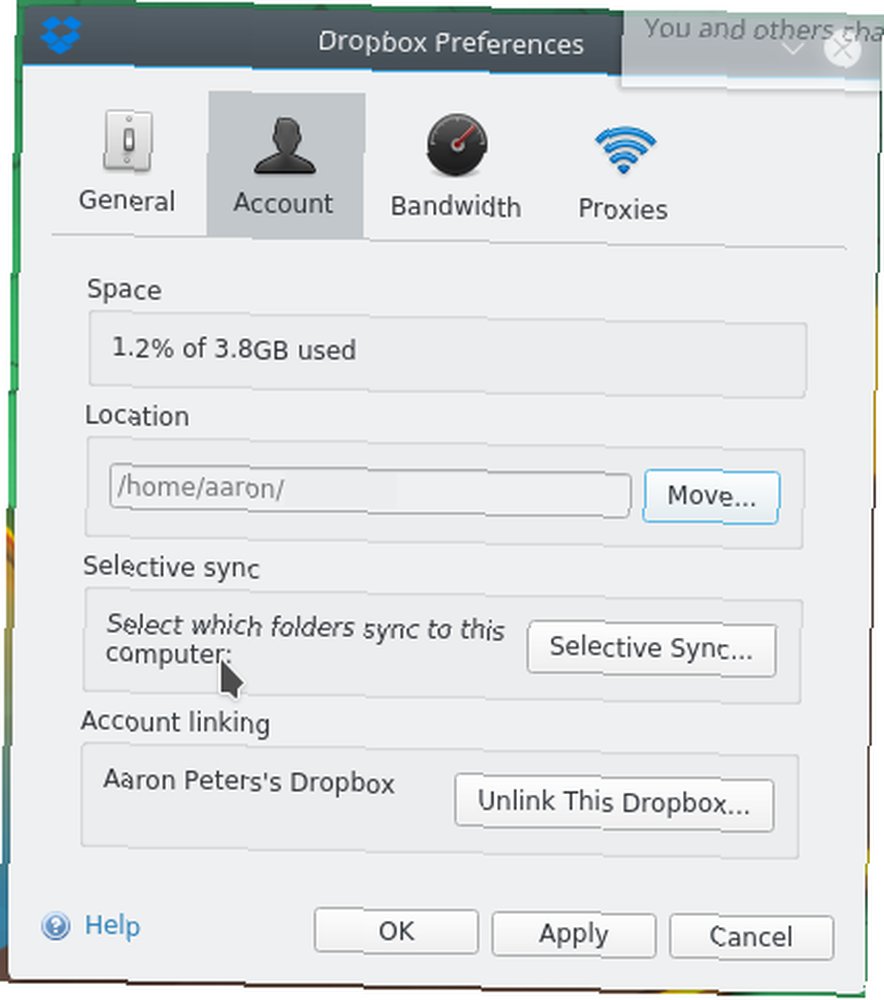Viewport: 884px width, 1000px height.
Task: Click the /home/aaron/ location field
Action: coord(370,491)
